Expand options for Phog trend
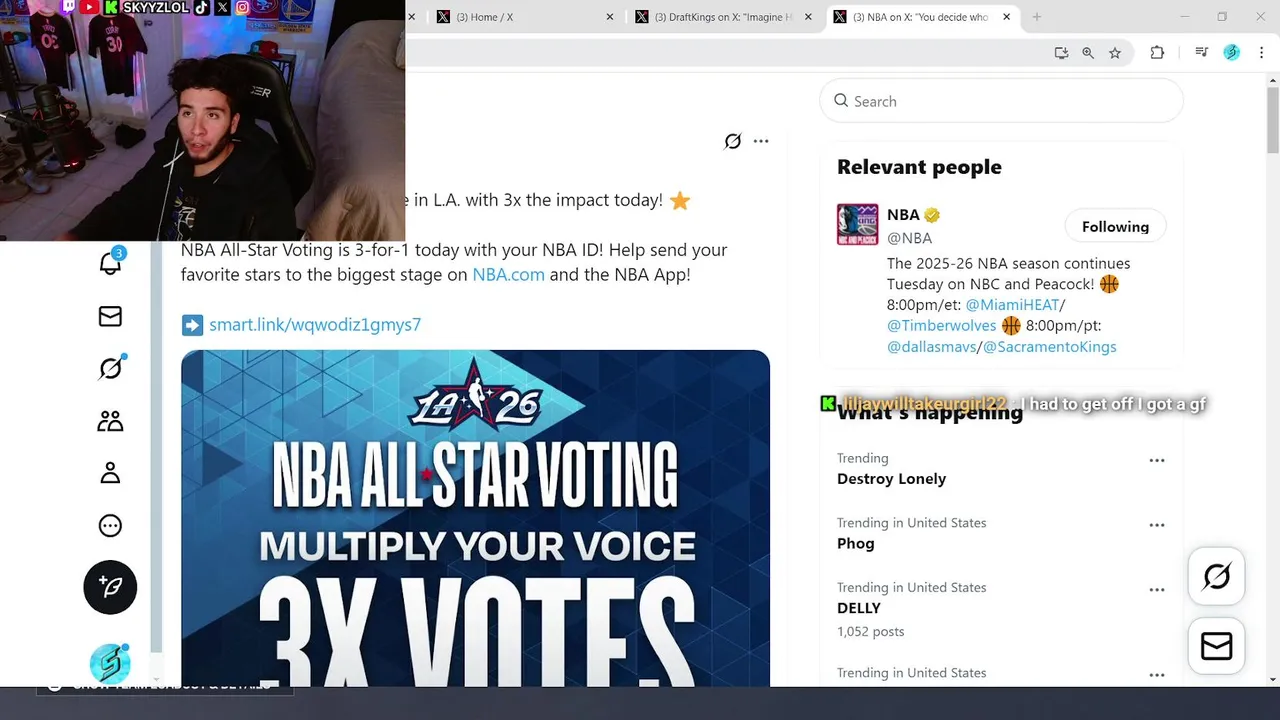The image size is (1280, 720). click(1157, 525)
